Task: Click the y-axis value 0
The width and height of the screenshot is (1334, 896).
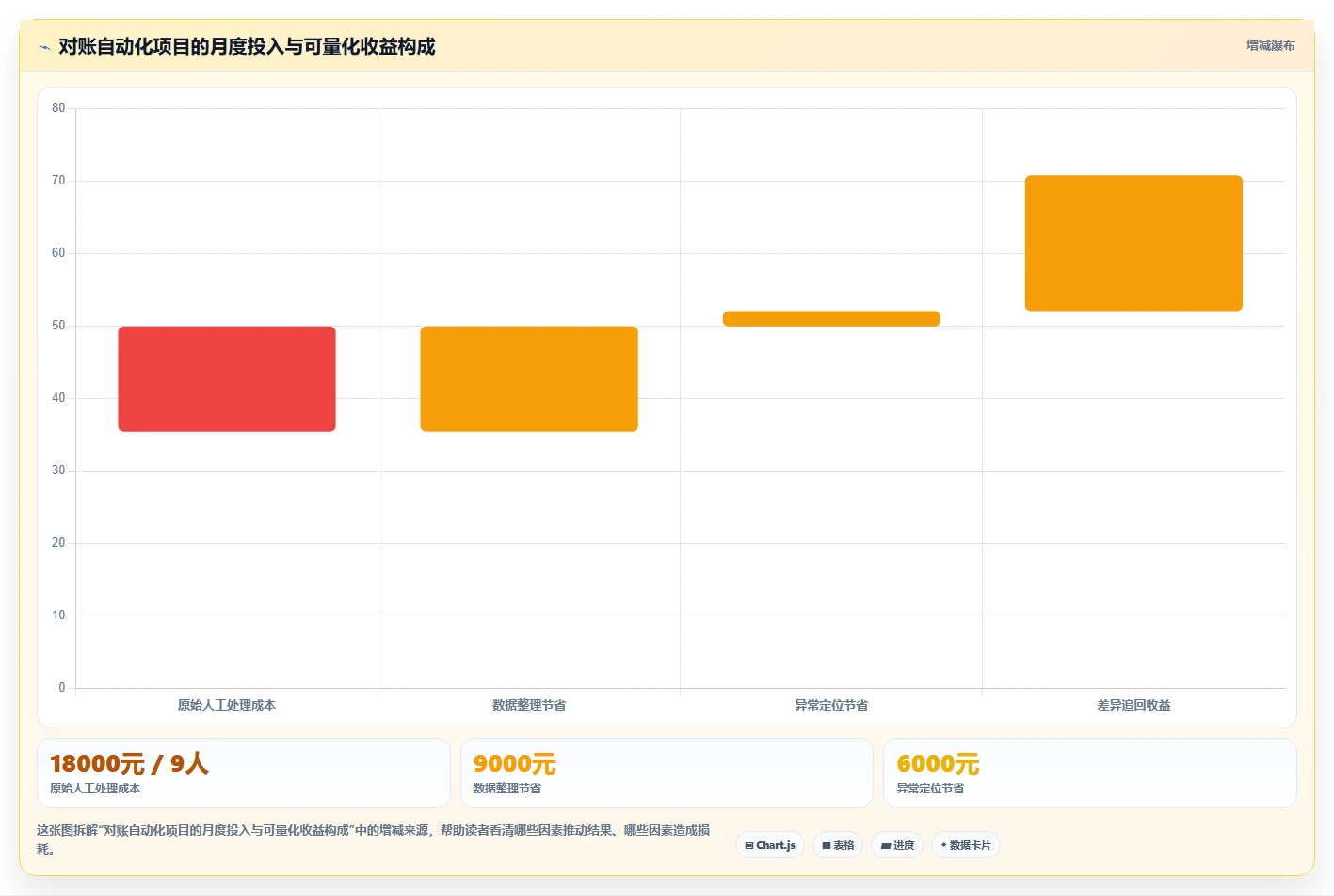Action: click(x=62, y=688)
